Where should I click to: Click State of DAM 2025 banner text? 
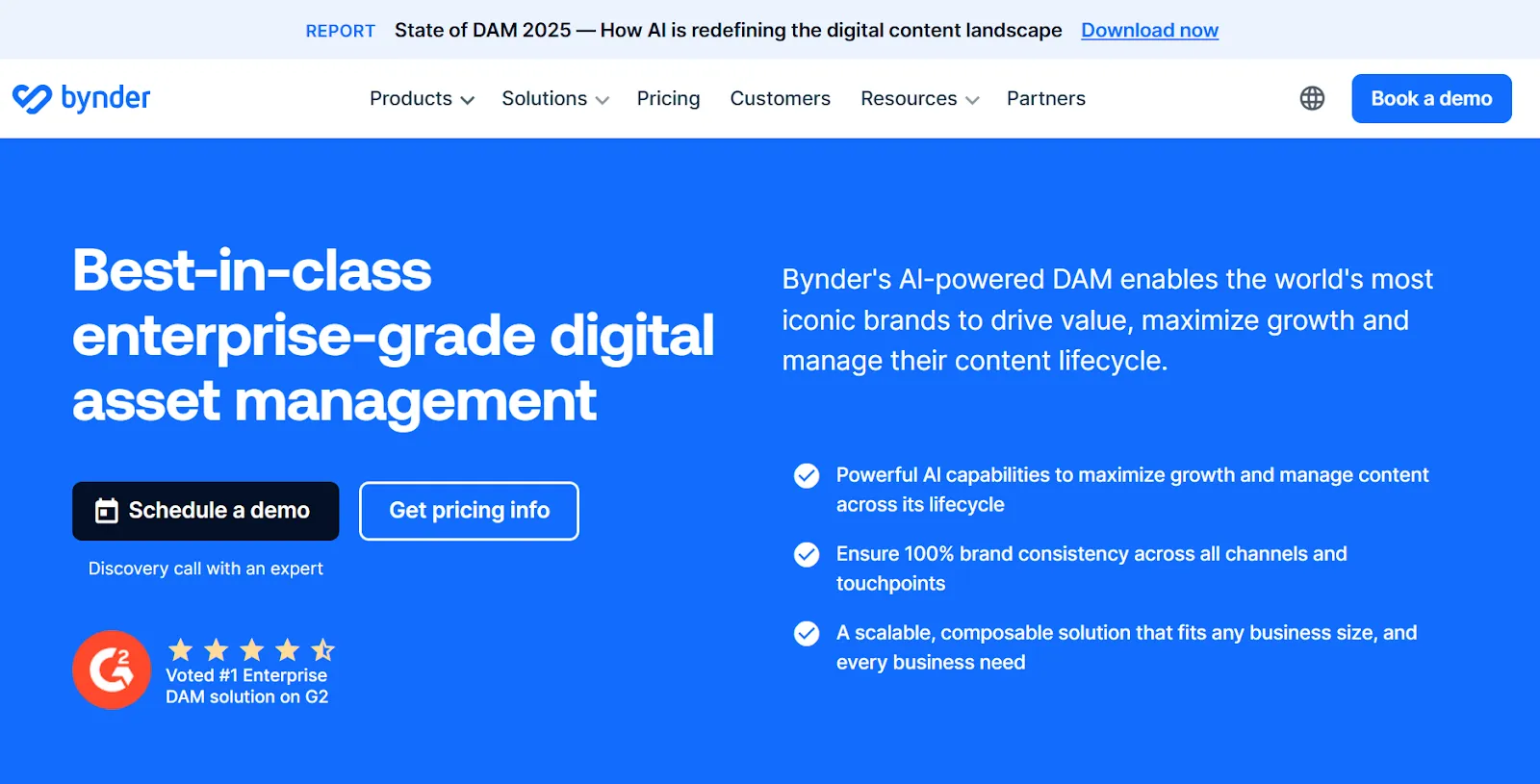729,30
